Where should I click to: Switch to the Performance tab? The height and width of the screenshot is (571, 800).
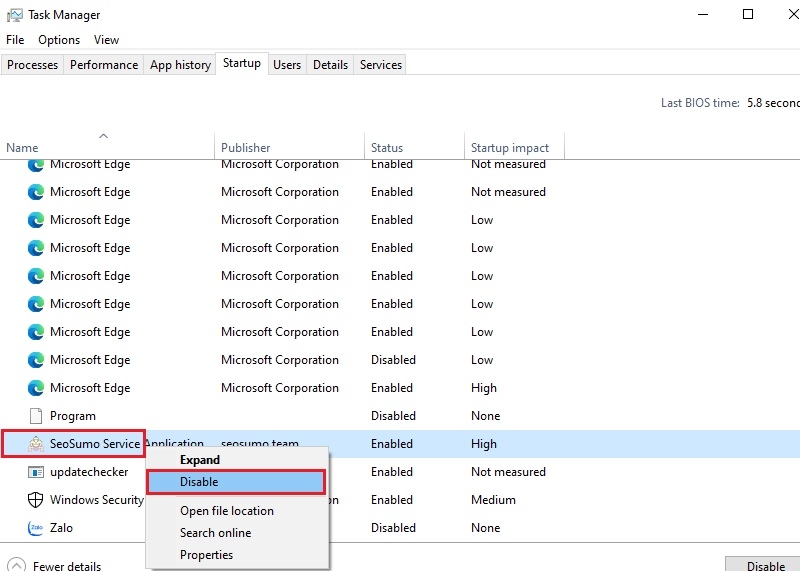104,65
